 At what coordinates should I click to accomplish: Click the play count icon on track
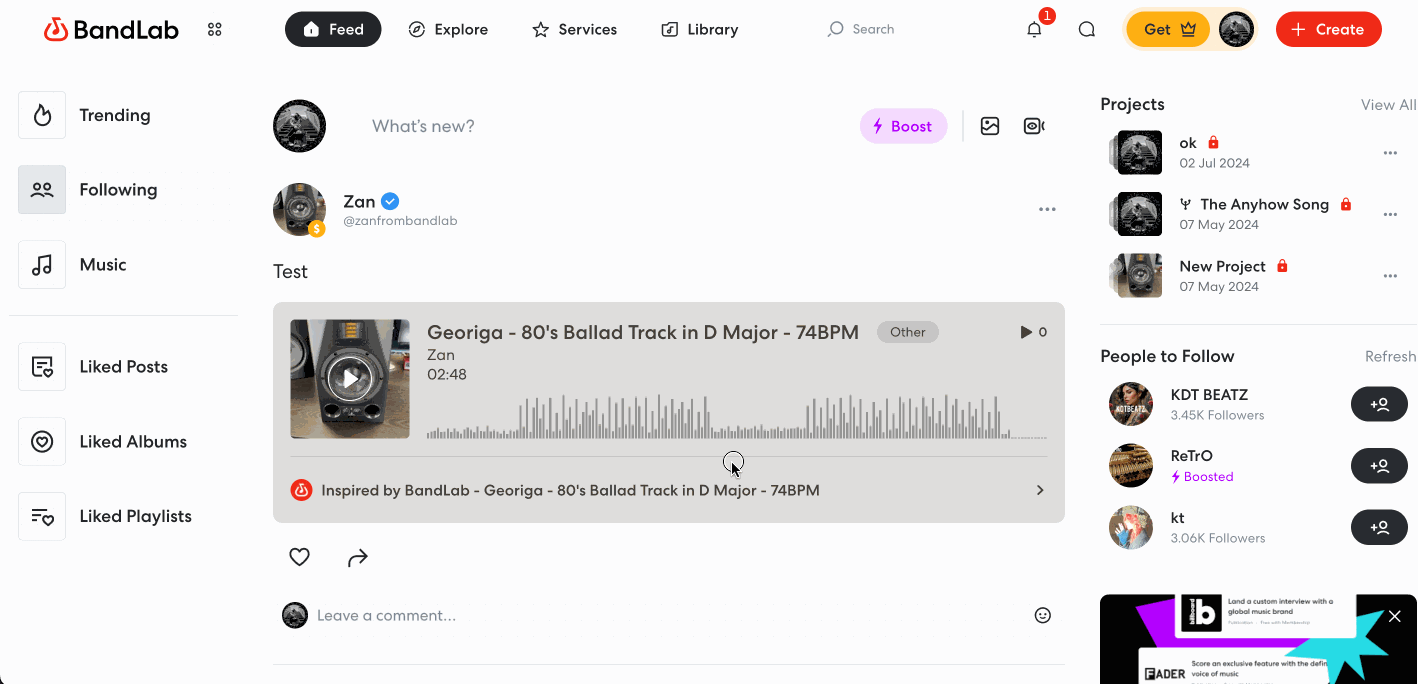coord(1025,332)
